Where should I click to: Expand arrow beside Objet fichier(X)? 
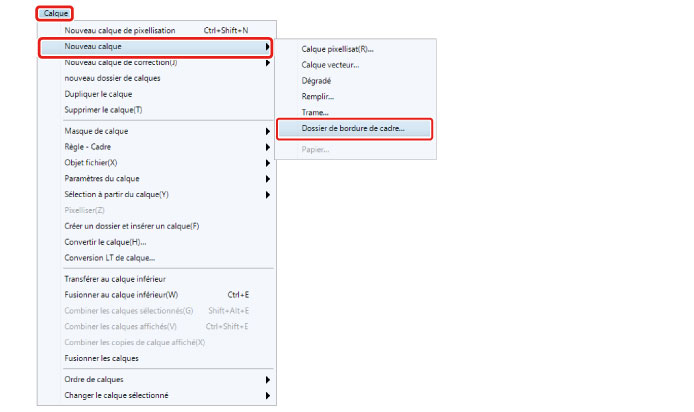point(267,163)
